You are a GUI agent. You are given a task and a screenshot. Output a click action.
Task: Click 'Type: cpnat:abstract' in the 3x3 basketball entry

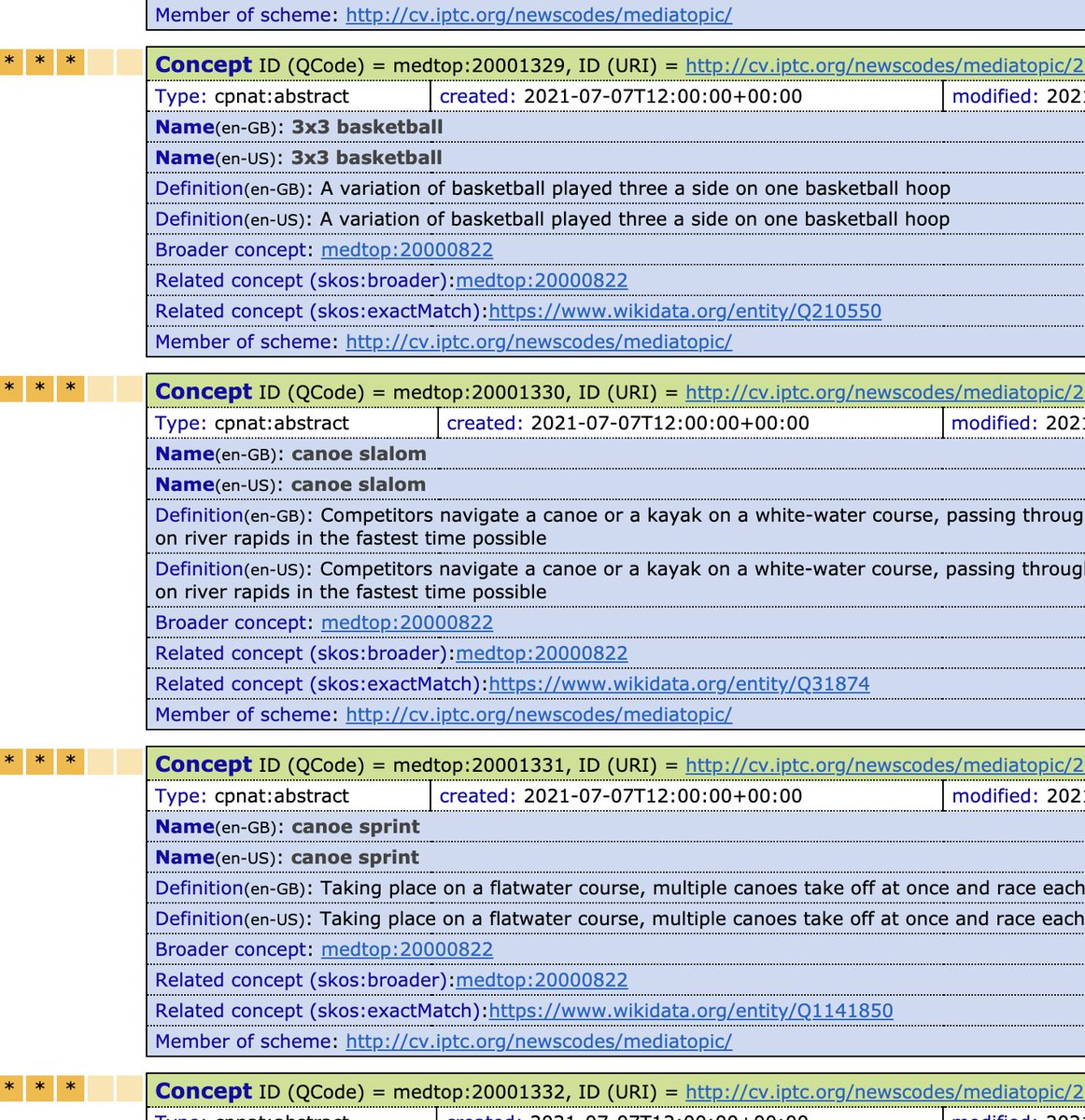(252, 96)
